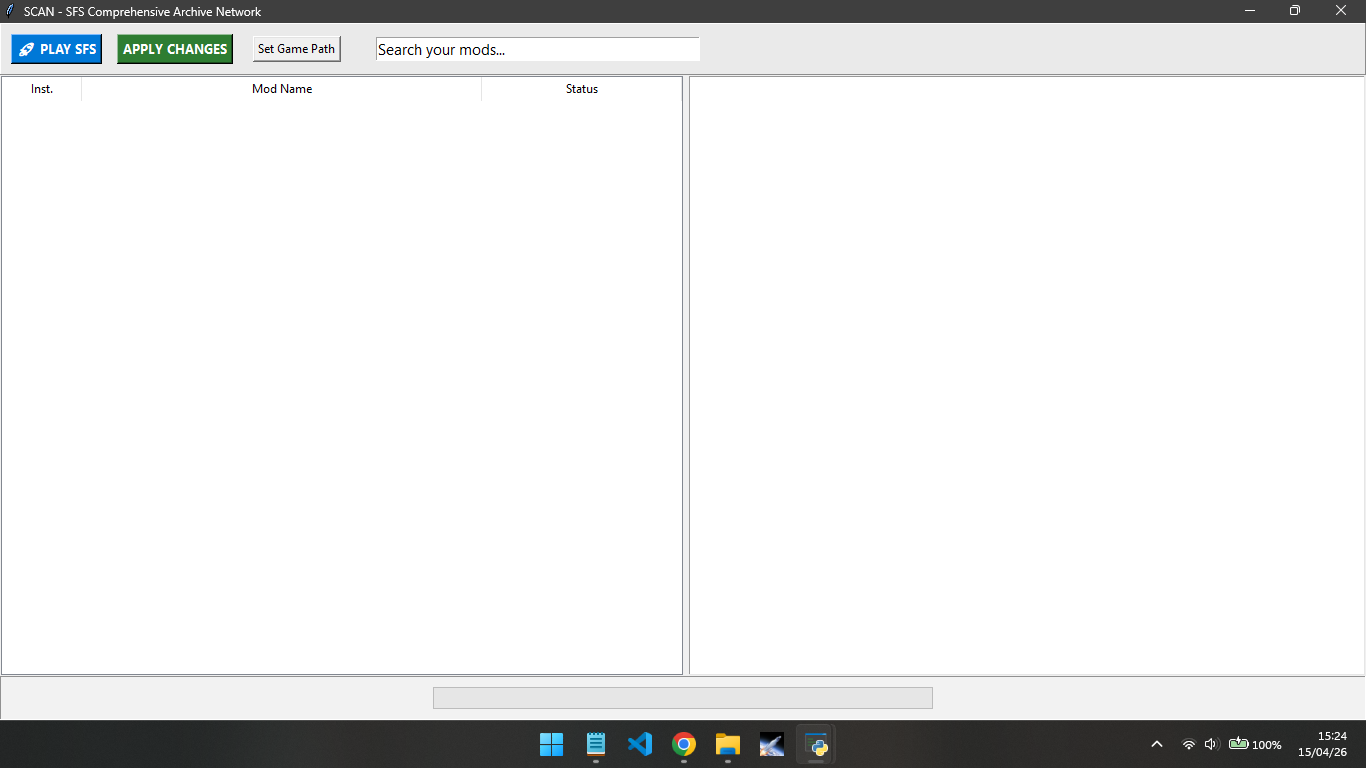The width and height of the screenshot is (1366, 768).
Task: Select the Python app icon in the taskbar
Action: [816, 744]
